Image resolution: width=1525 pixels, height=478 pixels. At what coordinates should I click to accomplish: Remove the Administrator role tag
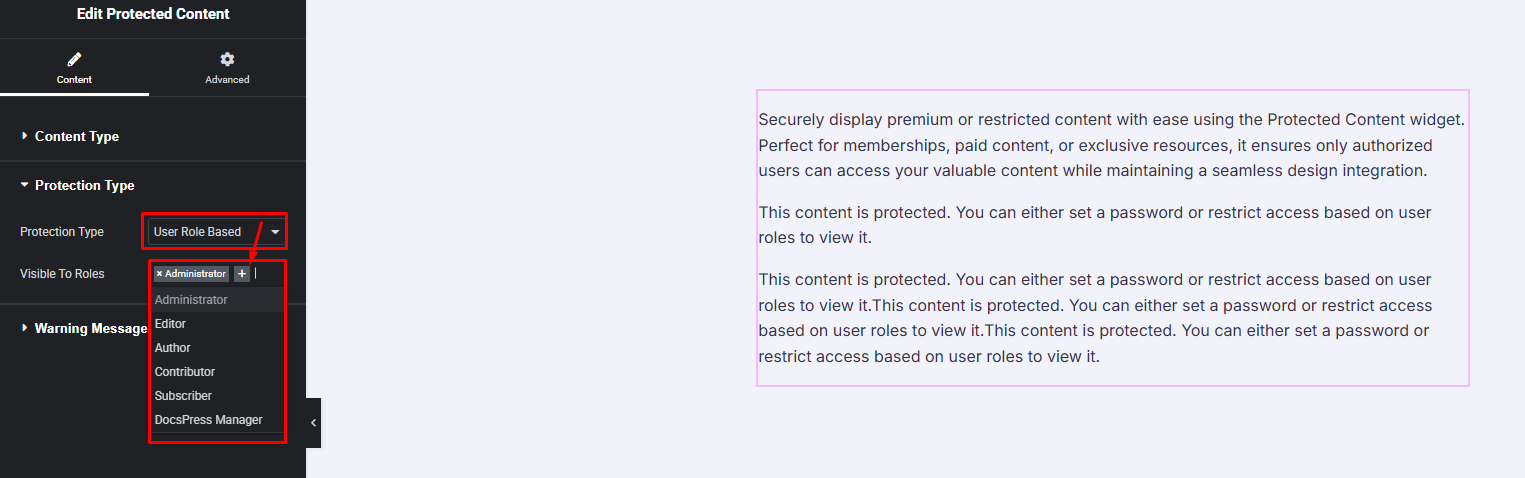[x=159, y=274]
